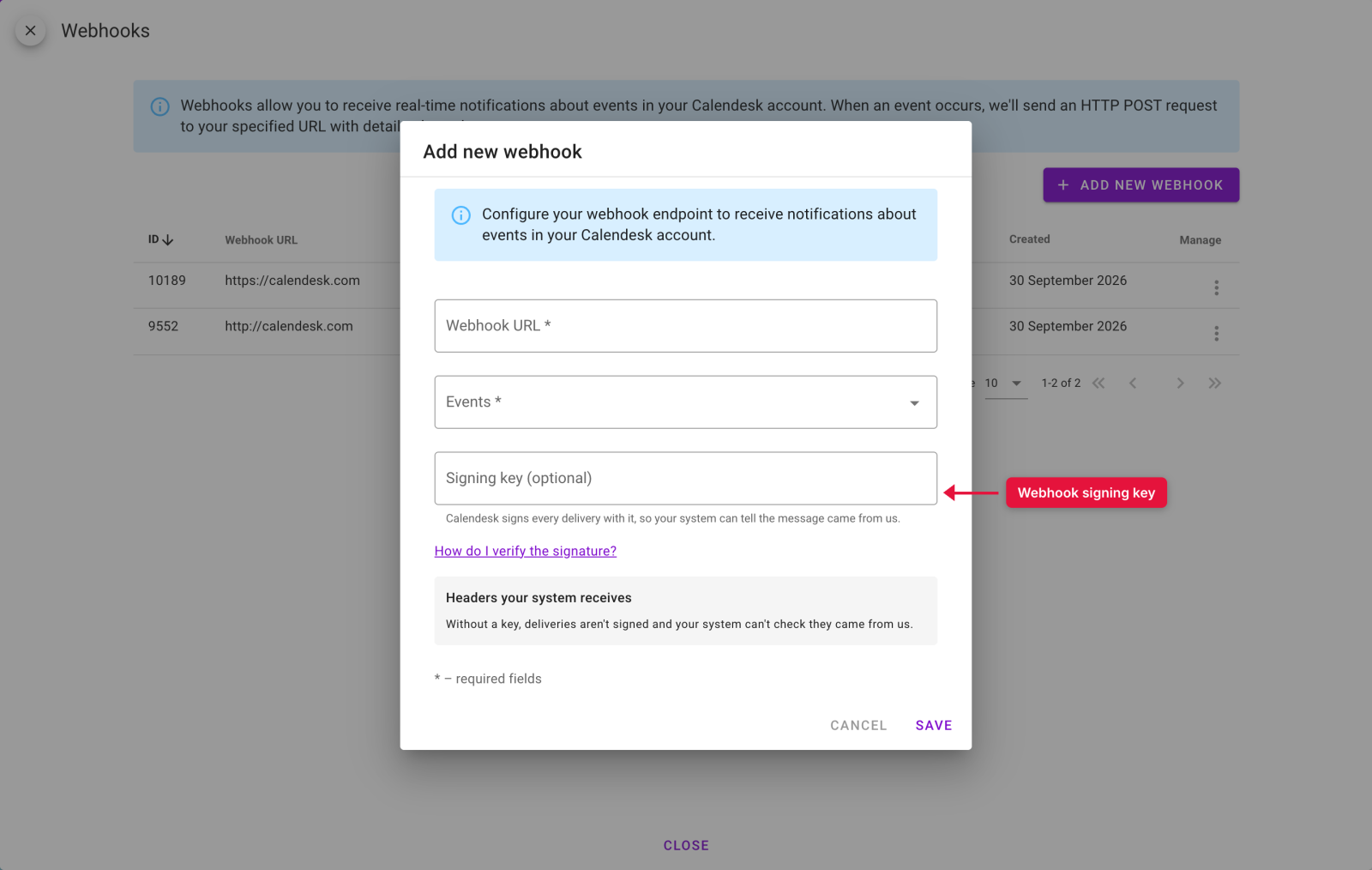Cancel the Add new webhook dialog
The image size is (1372, 870).
click(858, 726)
